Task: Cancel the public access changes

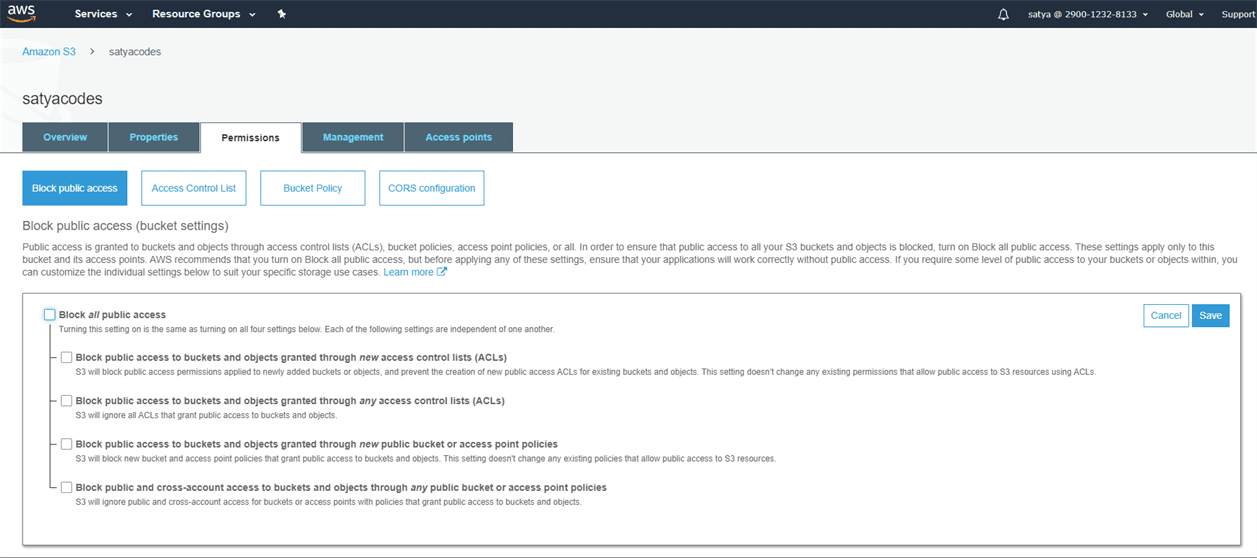Action: (1166, 315)
